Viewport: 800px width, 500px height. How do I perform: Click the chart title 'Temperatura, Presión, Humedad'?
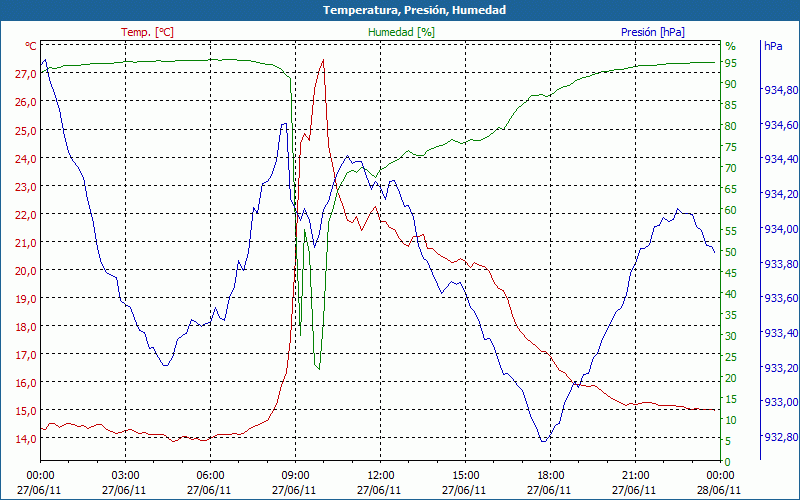click(414, 10)
